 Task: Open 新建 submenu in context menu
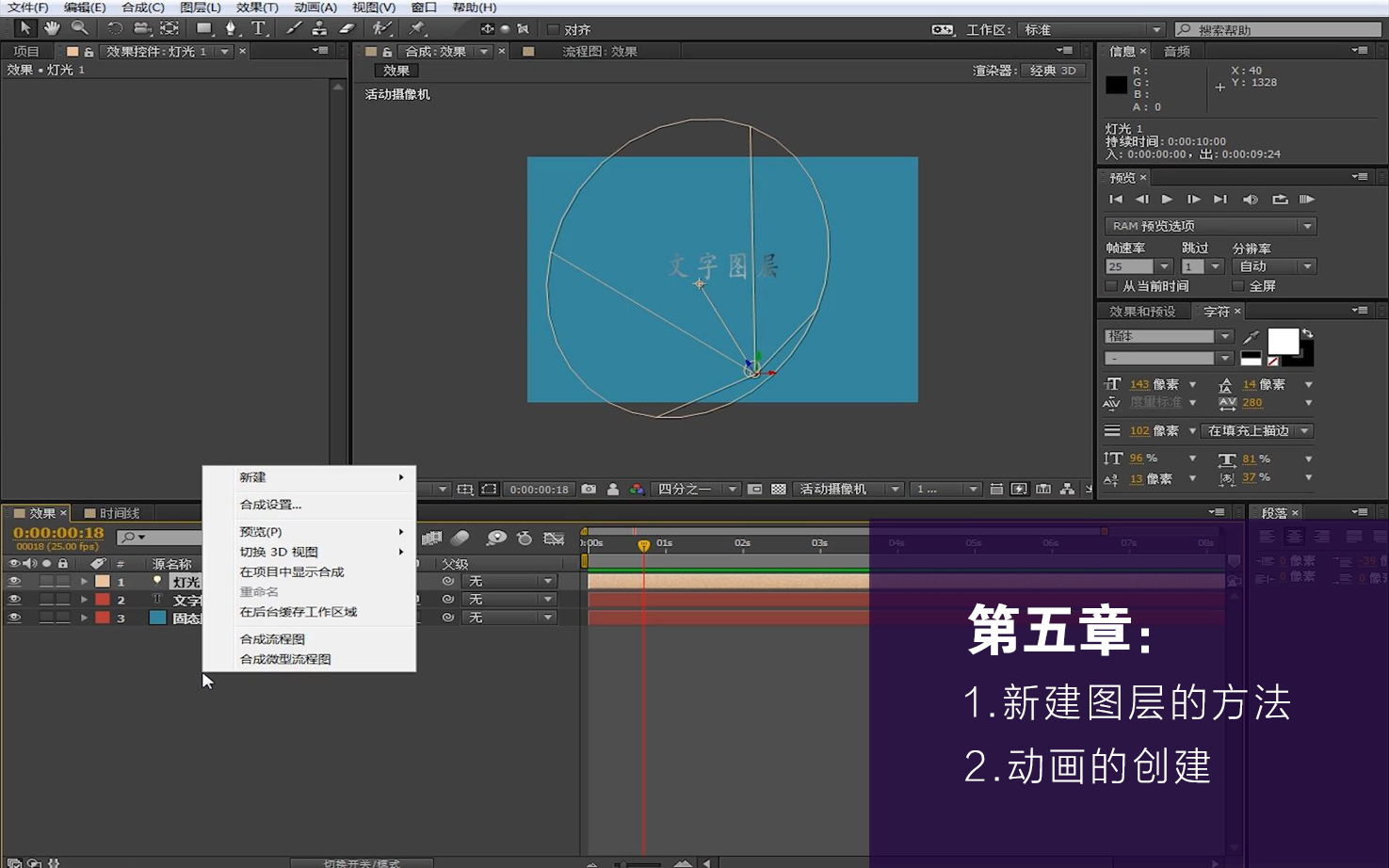pos(309,477)
